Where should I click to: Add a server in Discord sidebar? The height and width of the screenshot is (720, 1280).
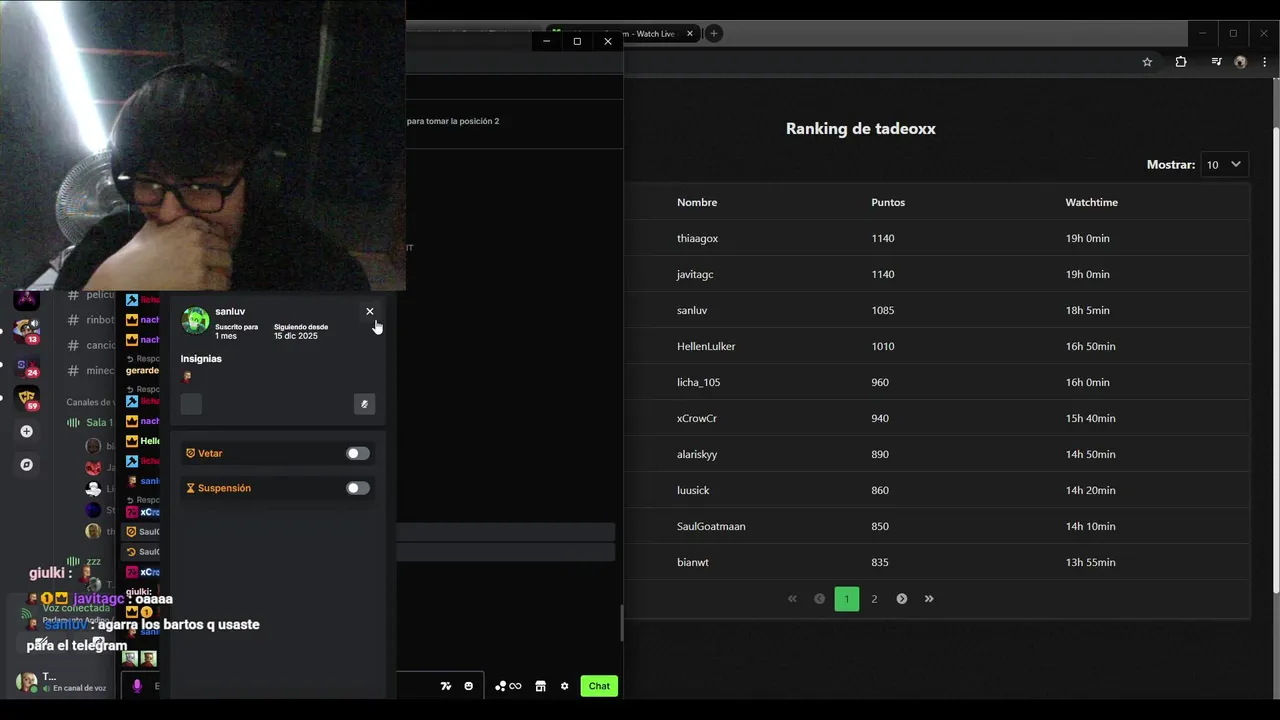click(27, 432)
